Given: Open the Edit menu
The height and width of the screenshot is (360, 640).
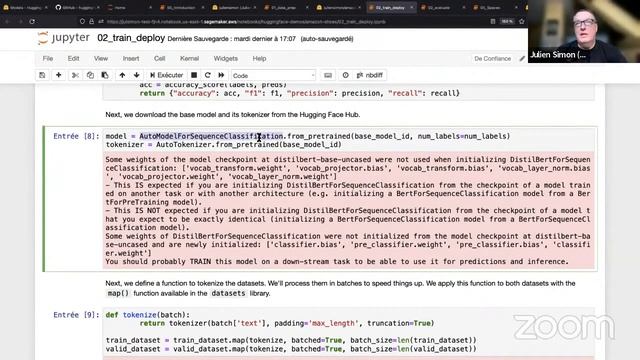Looking at the screenshot, I should (73, 58).
